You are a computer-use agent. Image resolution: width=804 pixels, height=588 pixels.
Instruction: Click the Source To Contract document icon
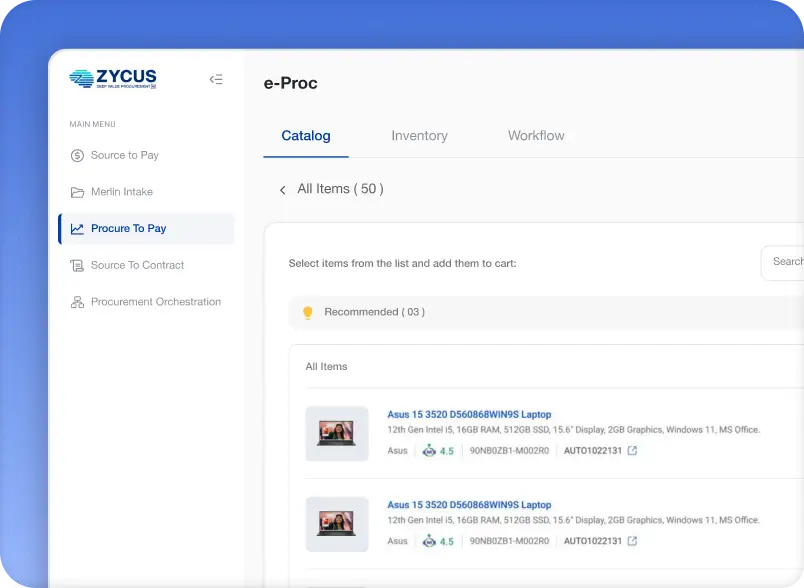[77, 265]
